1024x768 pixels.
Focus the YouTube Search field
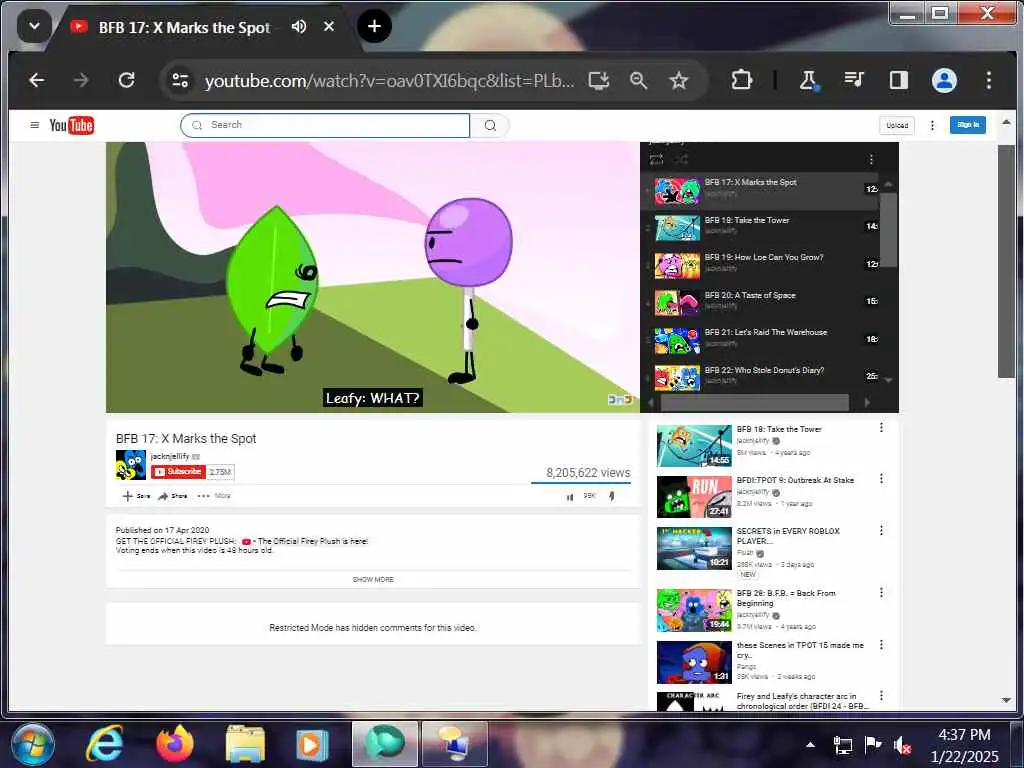pyautogui.click(x=325, y=125)
